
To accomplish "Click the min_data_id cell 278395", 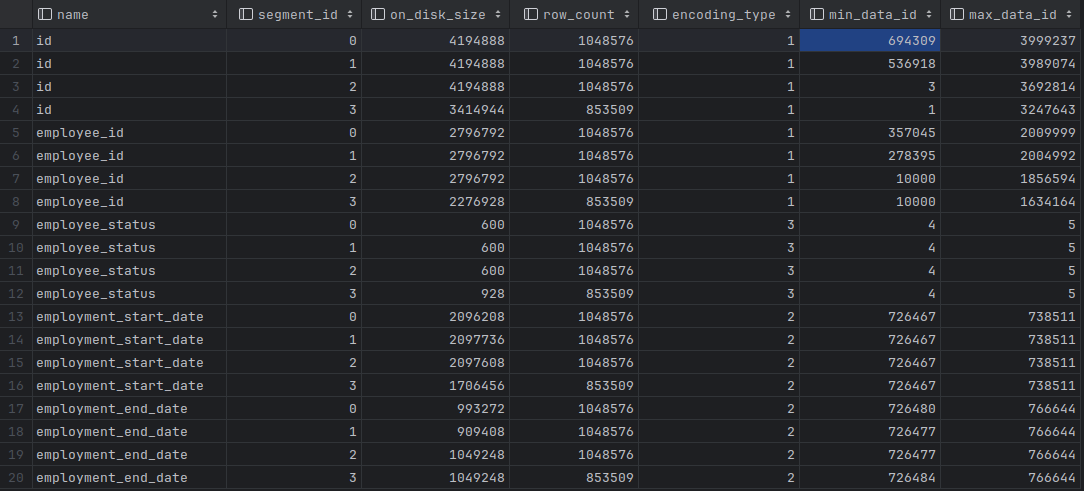I will click(x=870, y=156).
